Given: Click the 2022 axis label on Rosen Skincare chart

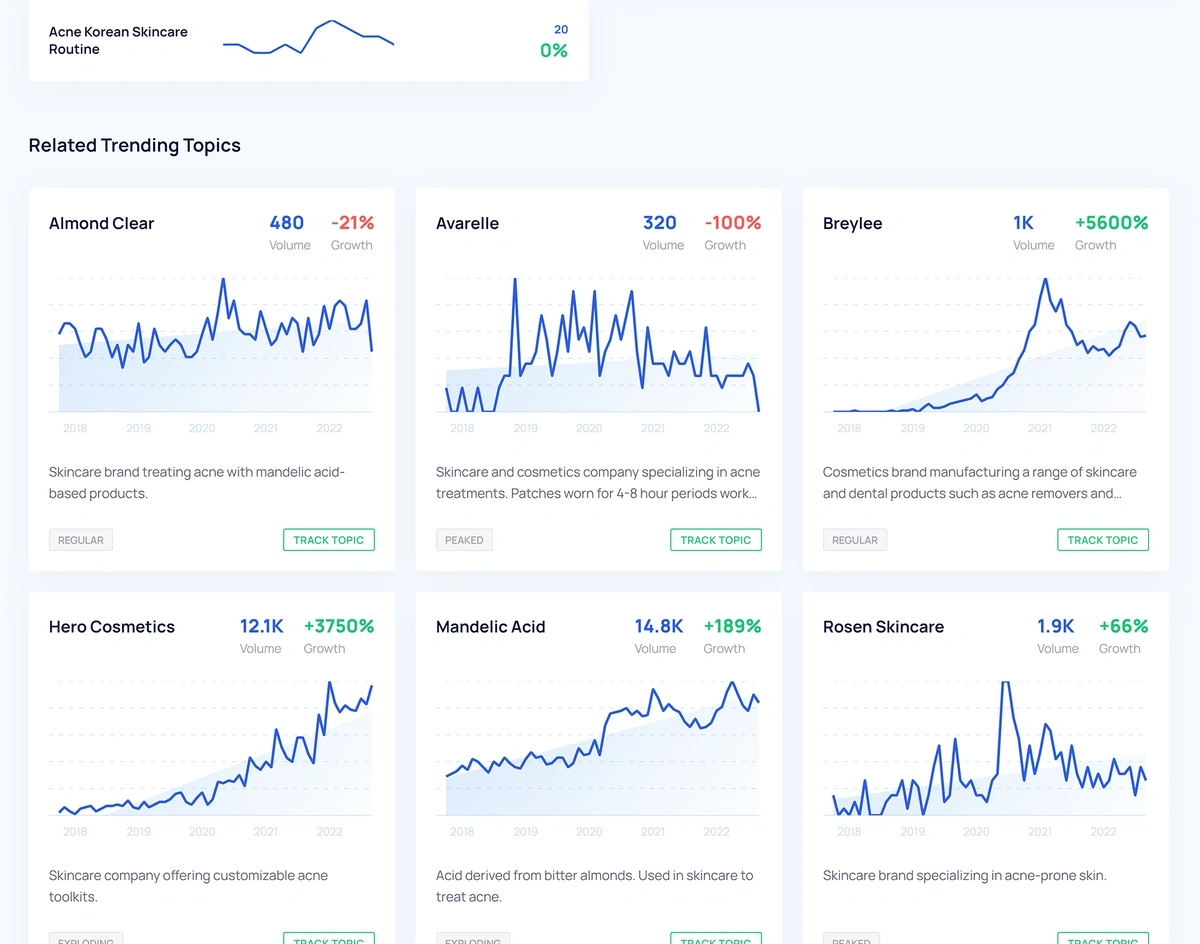Looking at the screenshot, I should click(x=1103, y=831).
